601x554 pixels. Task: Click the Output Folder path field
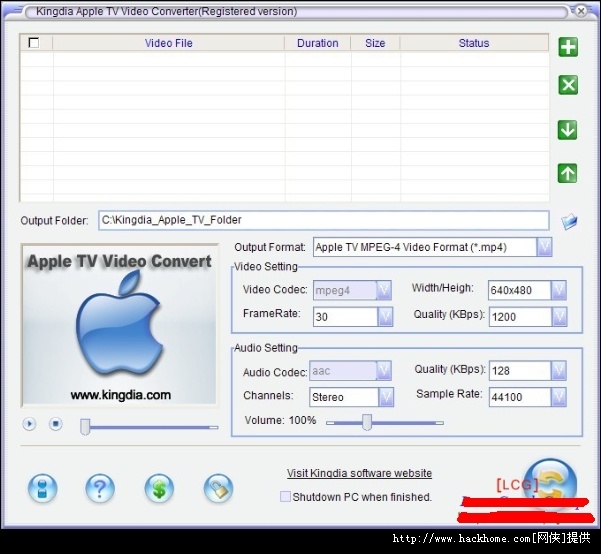pyautogui.click(x=324, y=220)
